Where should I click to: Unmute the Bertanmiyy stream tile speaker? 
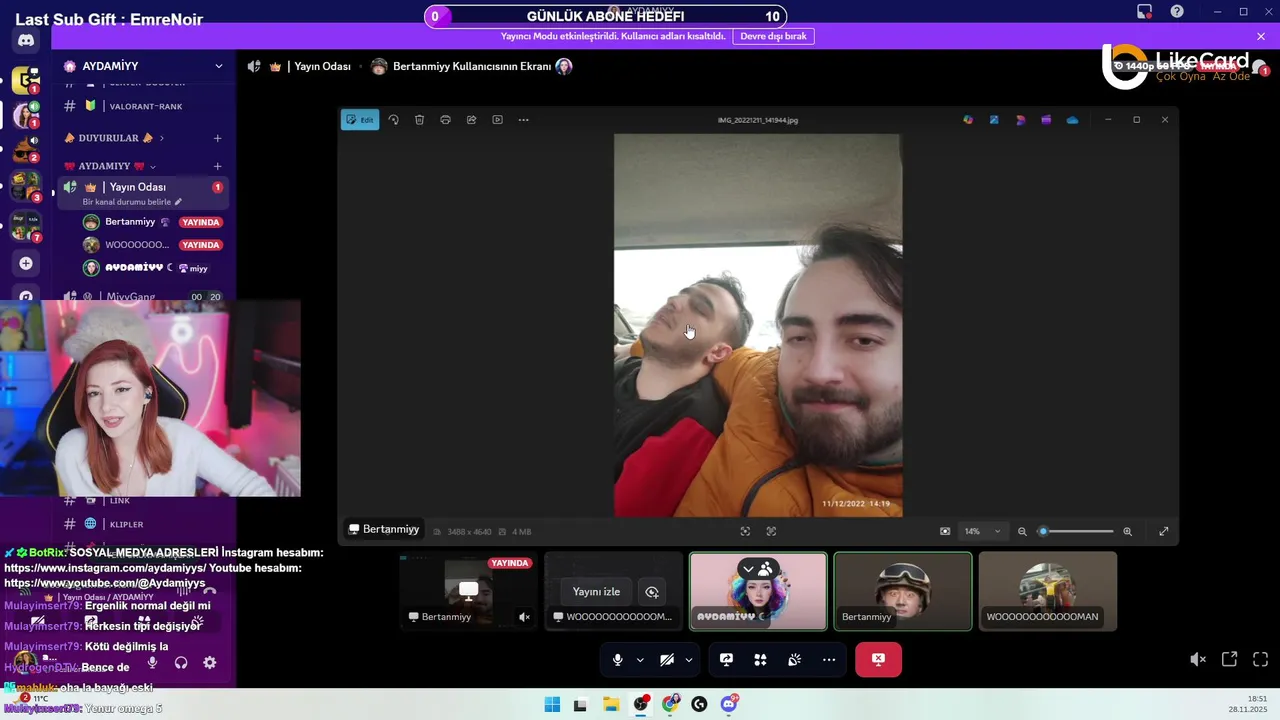click(x=524, y=617)
